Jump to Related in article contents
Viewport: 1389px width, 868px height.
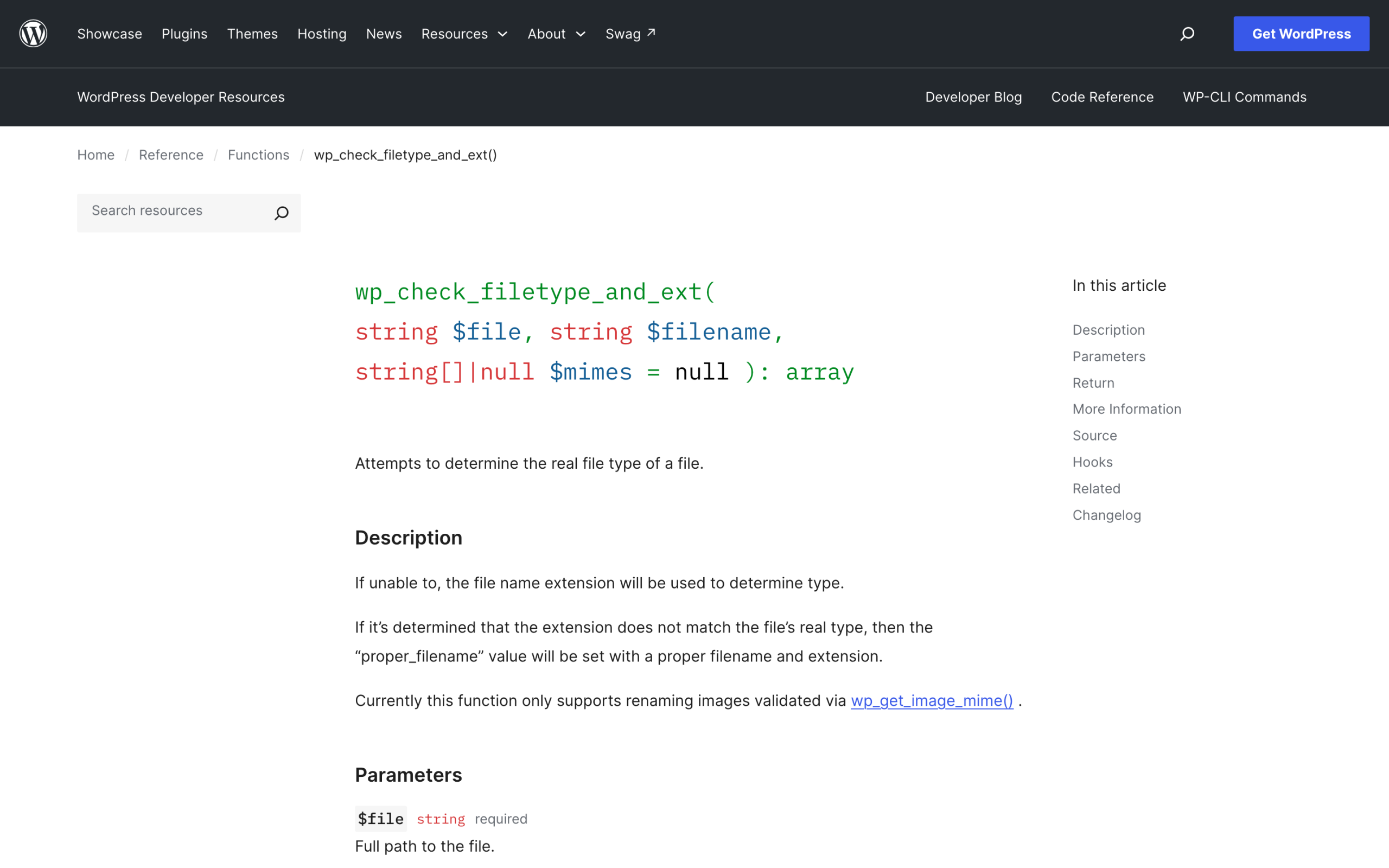[x=1096, y=489]
